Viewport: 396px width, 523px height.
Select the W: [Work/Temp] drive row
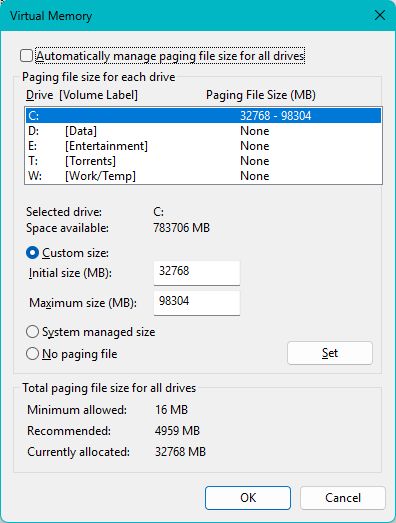pos(203,176)
